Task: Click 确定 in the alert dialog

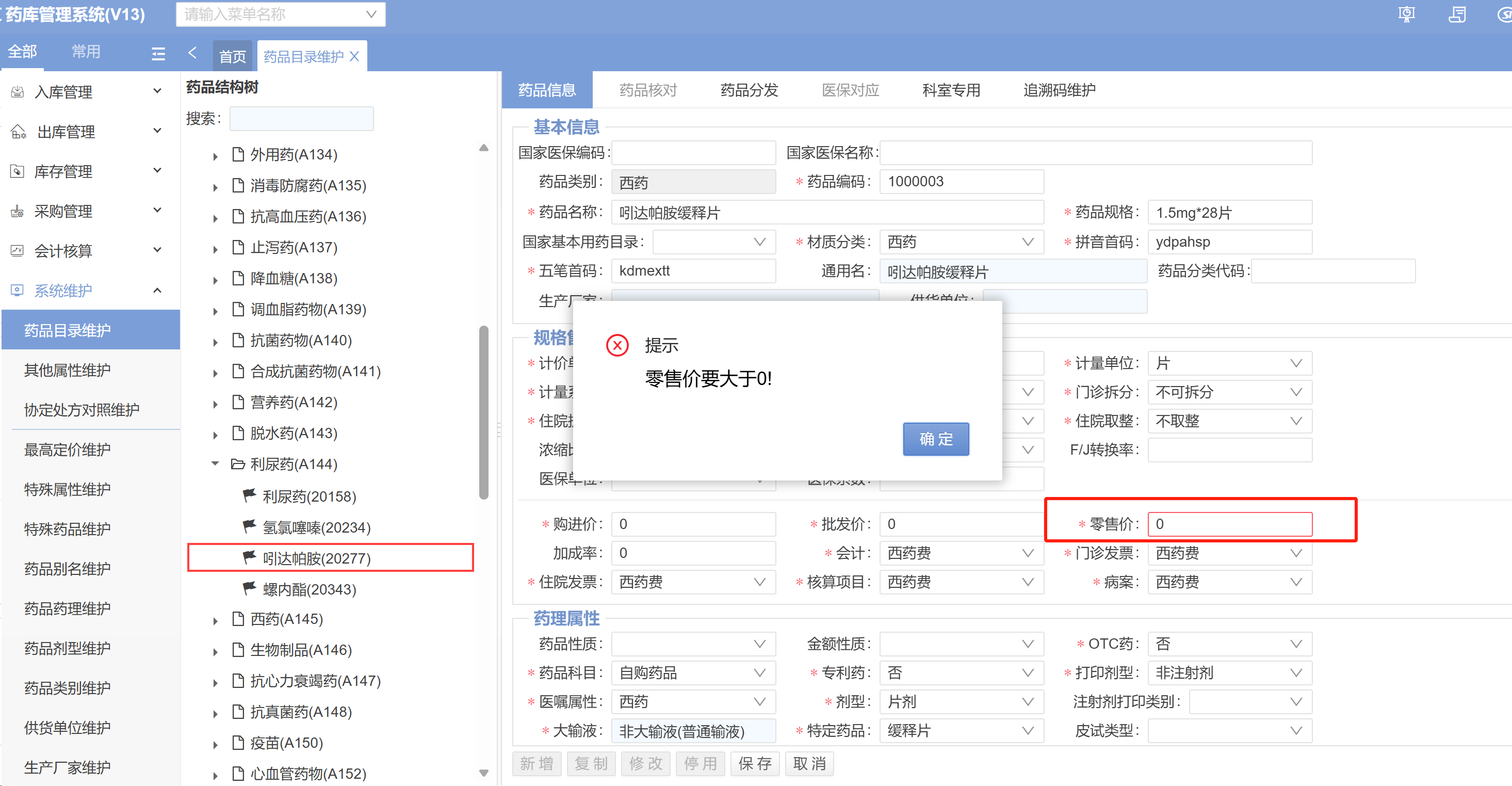Action: (935, 439)
